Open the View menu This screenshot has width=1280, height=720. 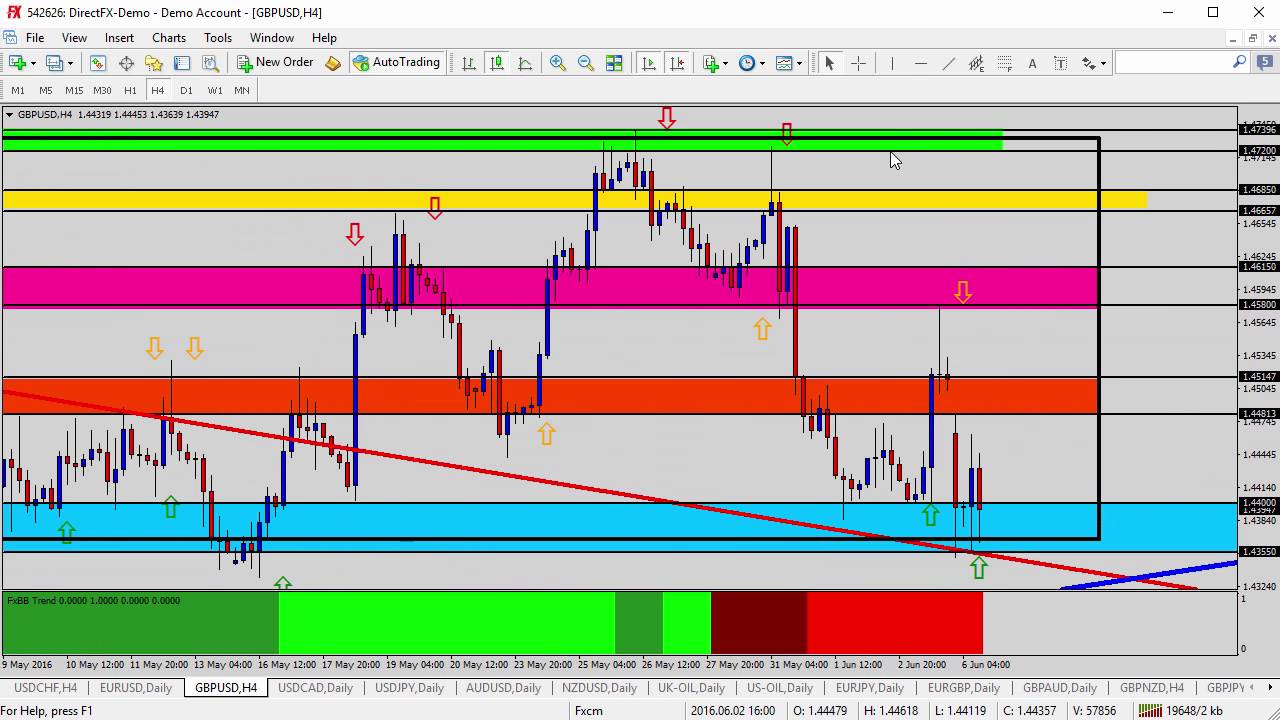[x=74, y=38]
